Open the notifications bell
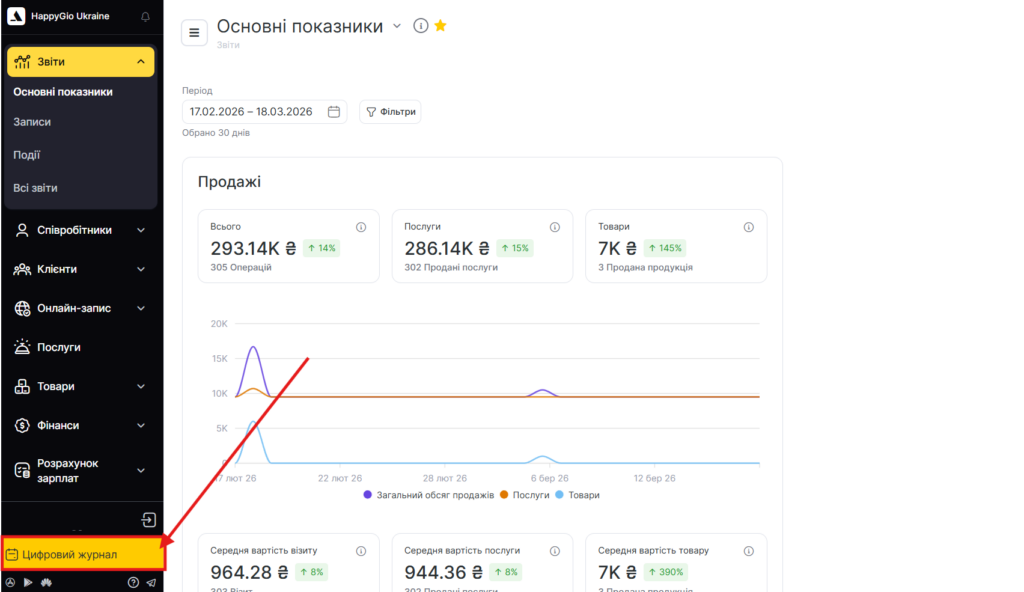The width and height of the screenshot is (1024, 592). [x=145, y=17]
